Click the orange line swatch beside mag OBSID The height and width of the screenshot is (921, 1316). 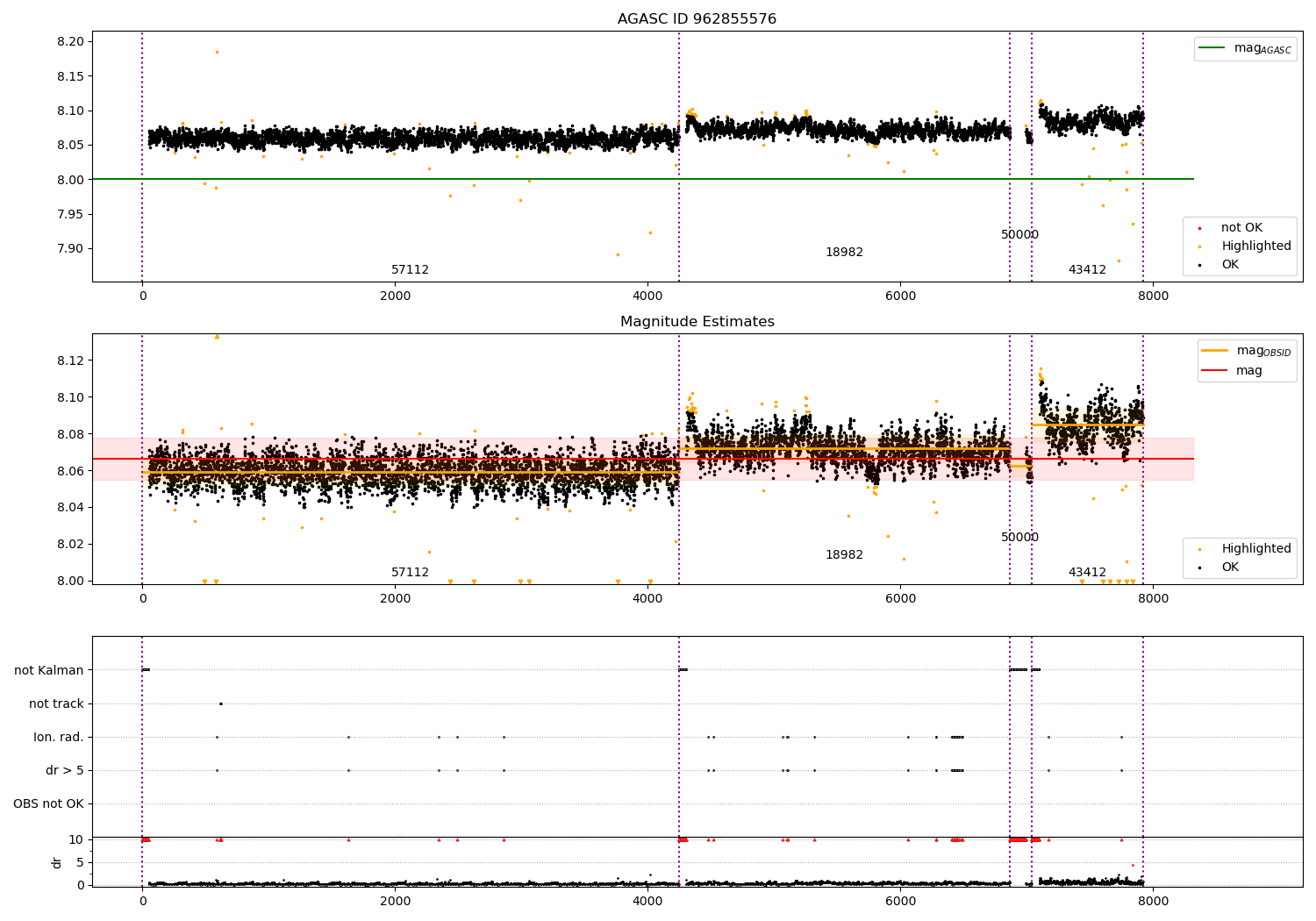1215,351
